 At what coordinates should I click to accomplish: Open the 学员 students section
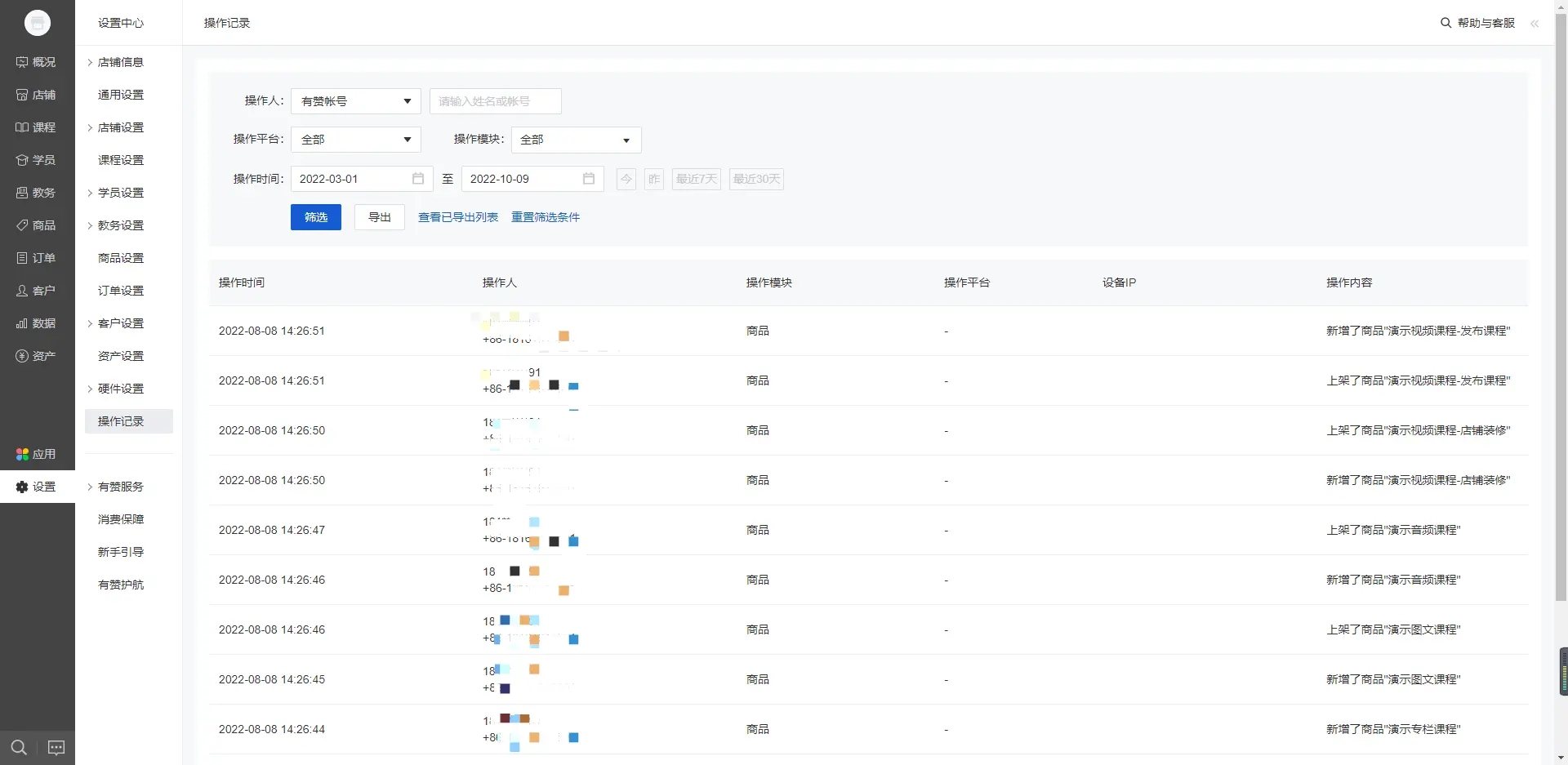click(37, 160)
